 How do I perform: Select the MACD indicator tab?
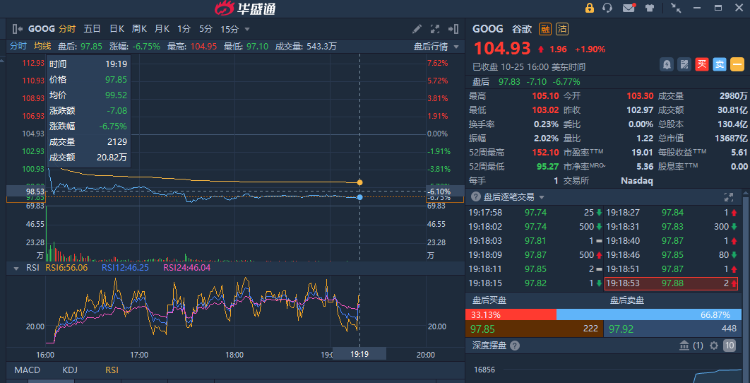coord(27,370)
